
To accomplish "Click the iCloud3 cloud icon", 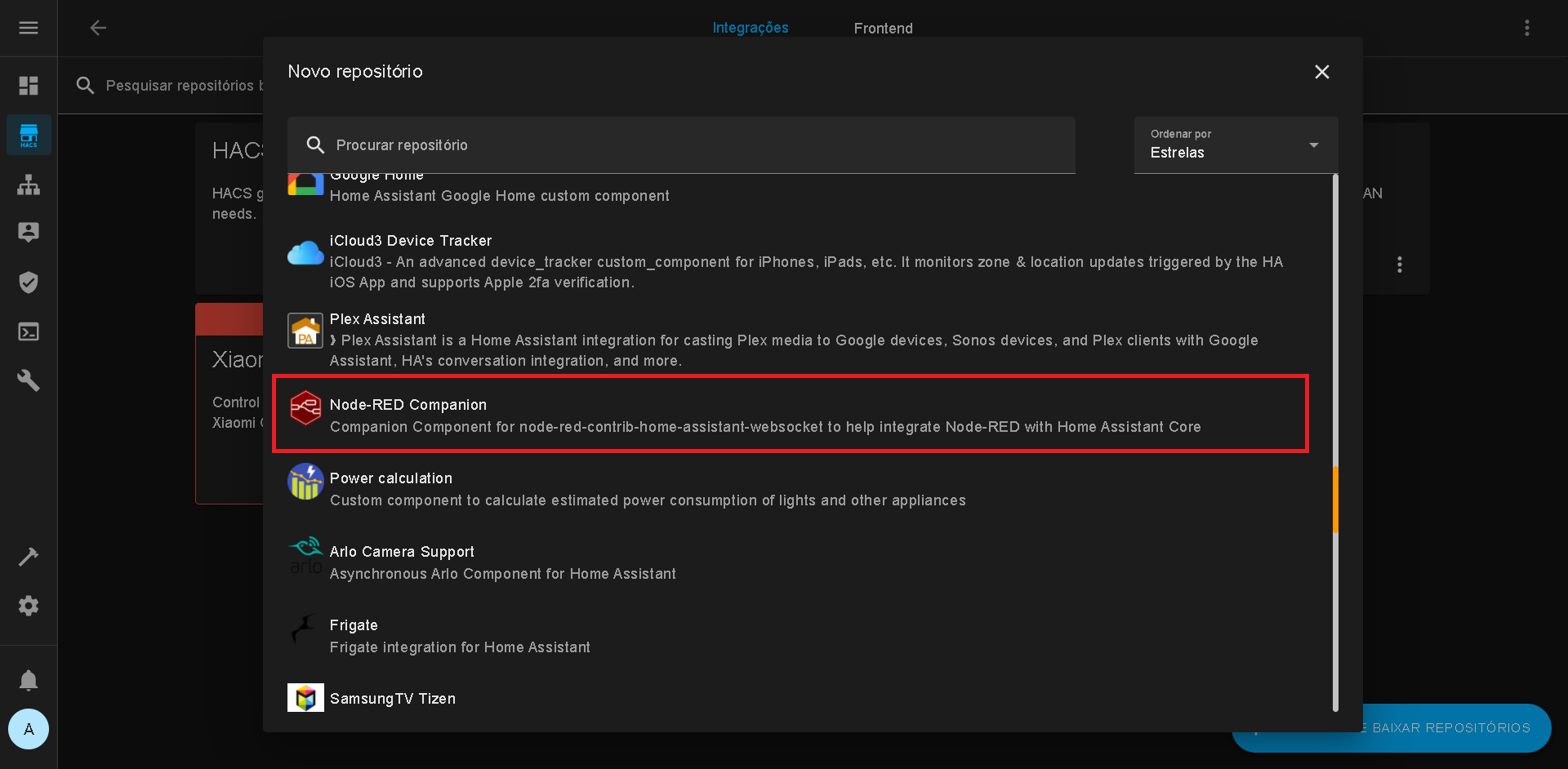I will [x=305, y=253].
